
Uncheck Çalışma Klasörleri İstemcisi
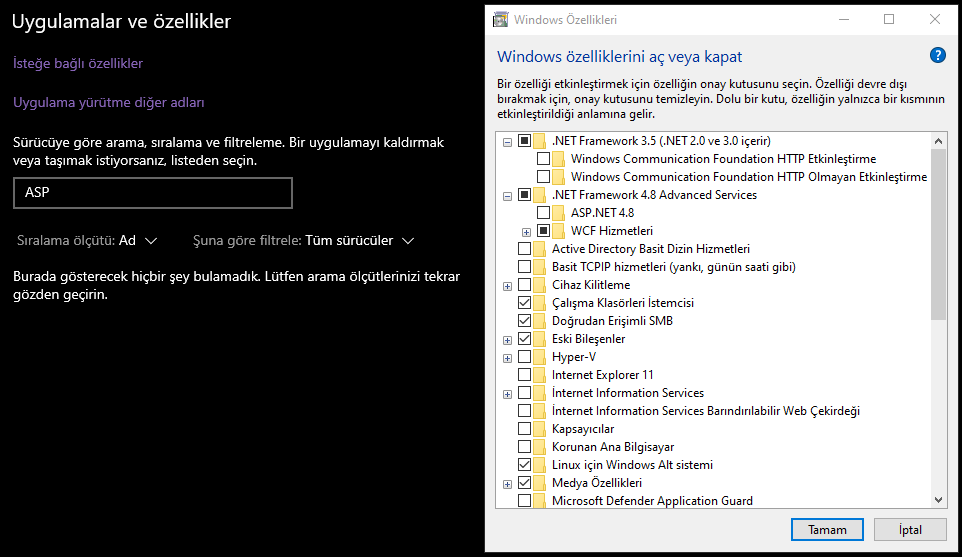524,302
